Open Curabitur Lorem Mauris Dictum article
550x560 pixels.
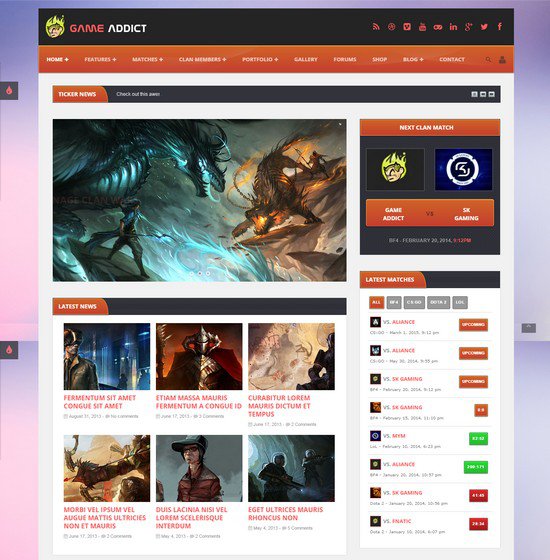(x=279, y=406)
